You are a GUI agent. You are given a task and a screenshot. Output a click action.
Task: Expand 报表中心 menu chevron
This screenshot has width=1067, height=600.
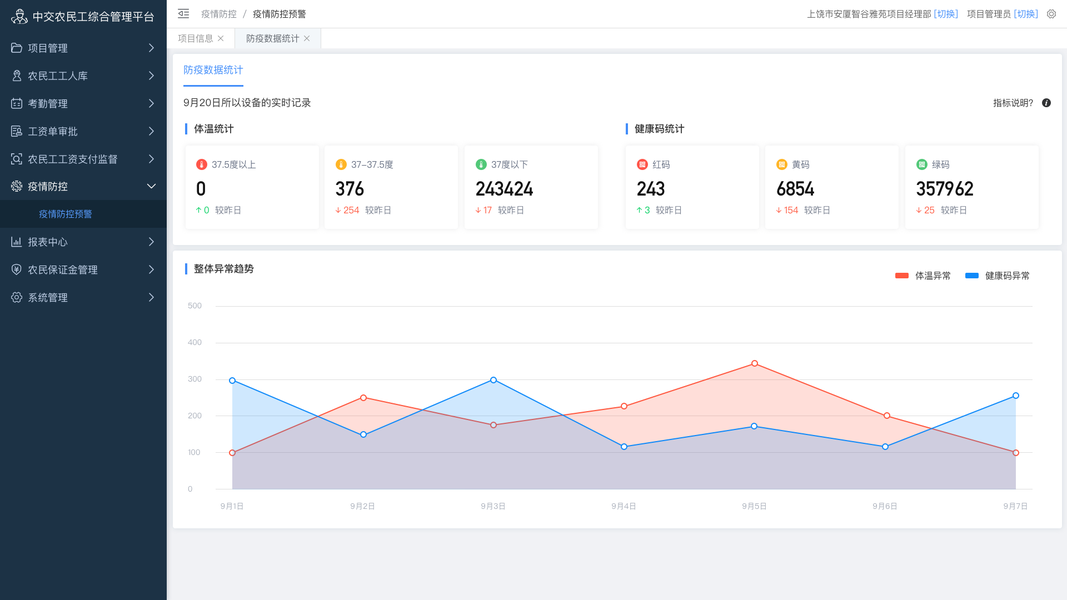coord(151,242)
